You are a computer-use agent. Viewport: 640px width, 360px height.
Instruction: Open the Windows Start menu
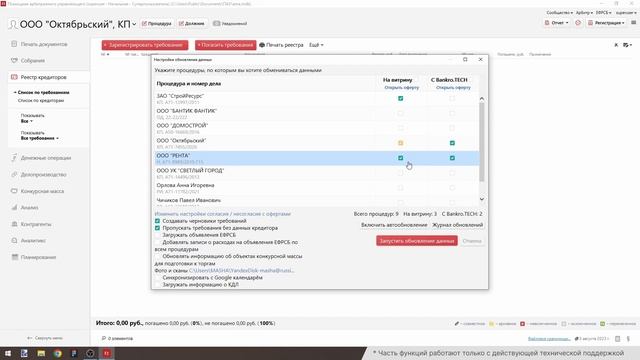[x=8, y=353]
